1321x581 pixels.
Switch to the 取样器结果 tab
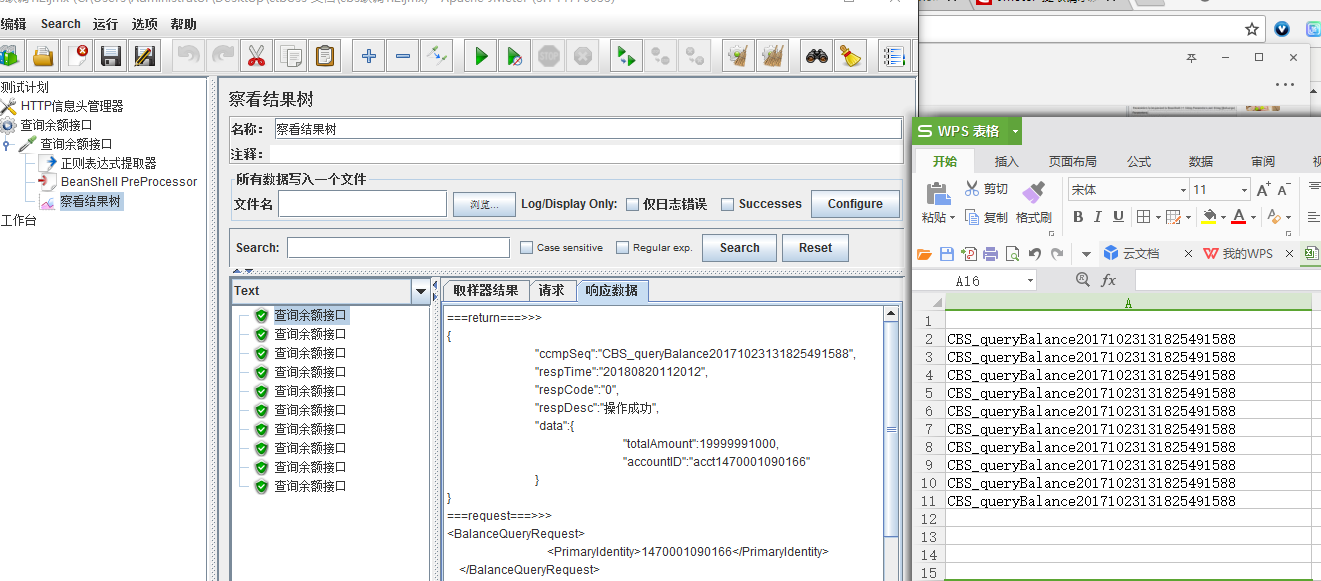point(485,291)
